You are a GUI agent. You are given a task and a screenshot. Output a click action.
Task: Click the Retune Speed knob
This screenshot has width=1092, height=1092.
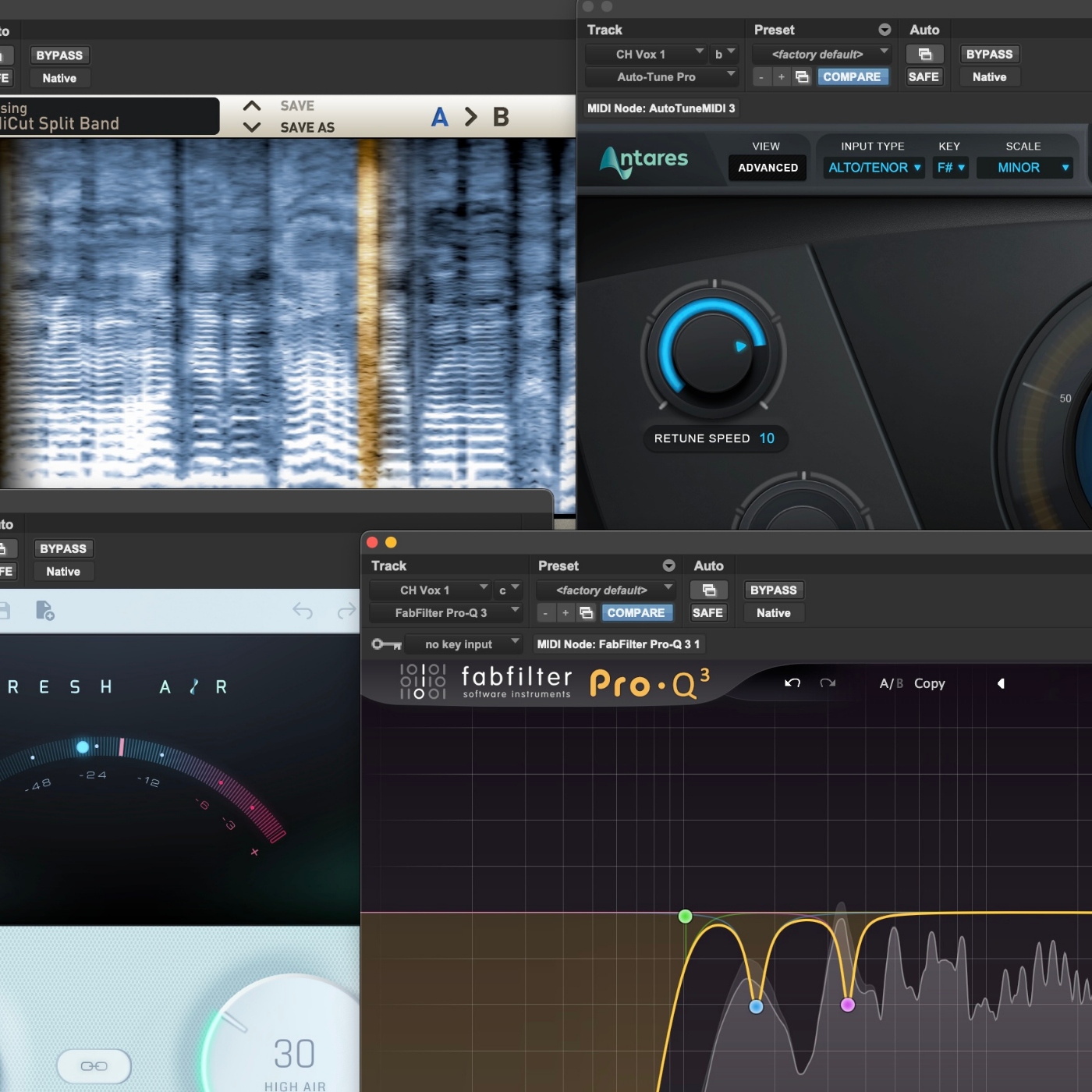tap(713, 351)
